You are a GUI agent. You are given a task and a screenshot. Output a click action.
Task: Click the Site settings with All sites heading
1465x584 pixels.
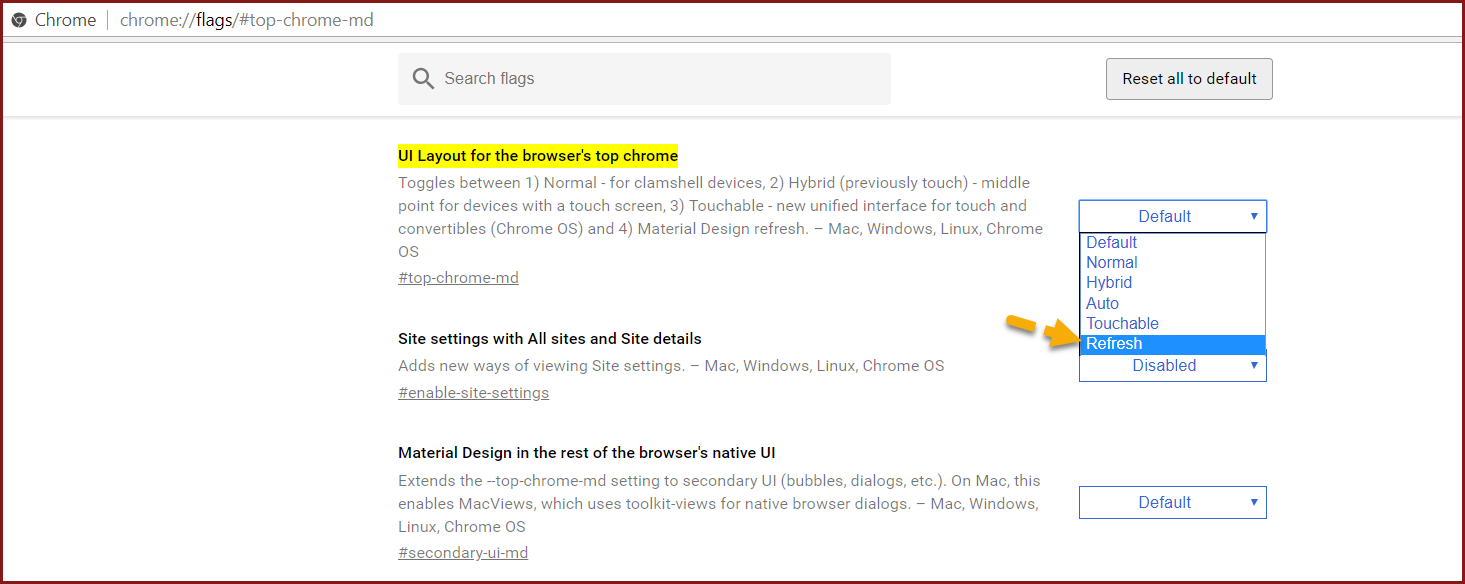549,339
